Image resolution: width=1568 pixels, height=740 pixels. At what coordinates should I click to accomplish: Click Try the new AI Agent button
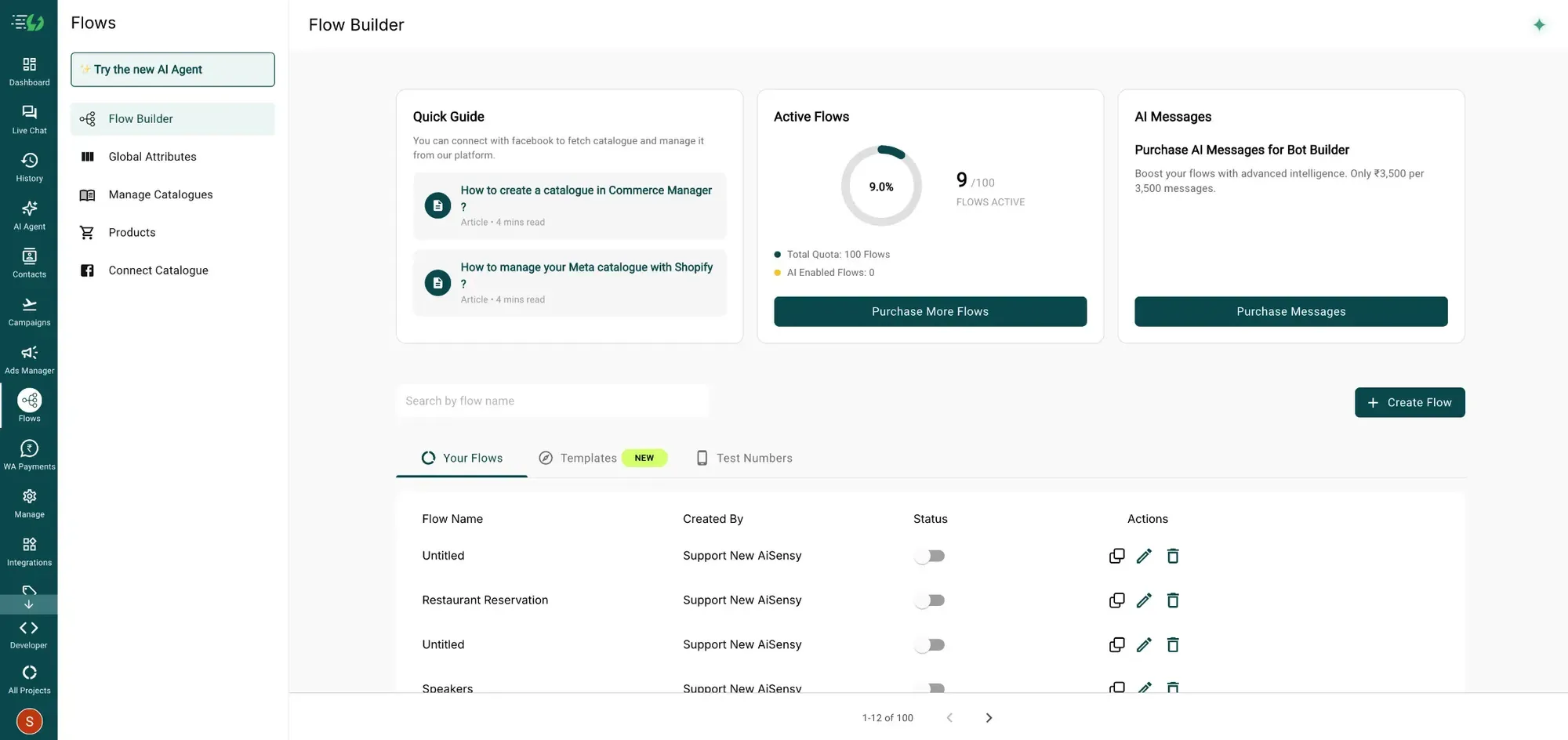172,70
